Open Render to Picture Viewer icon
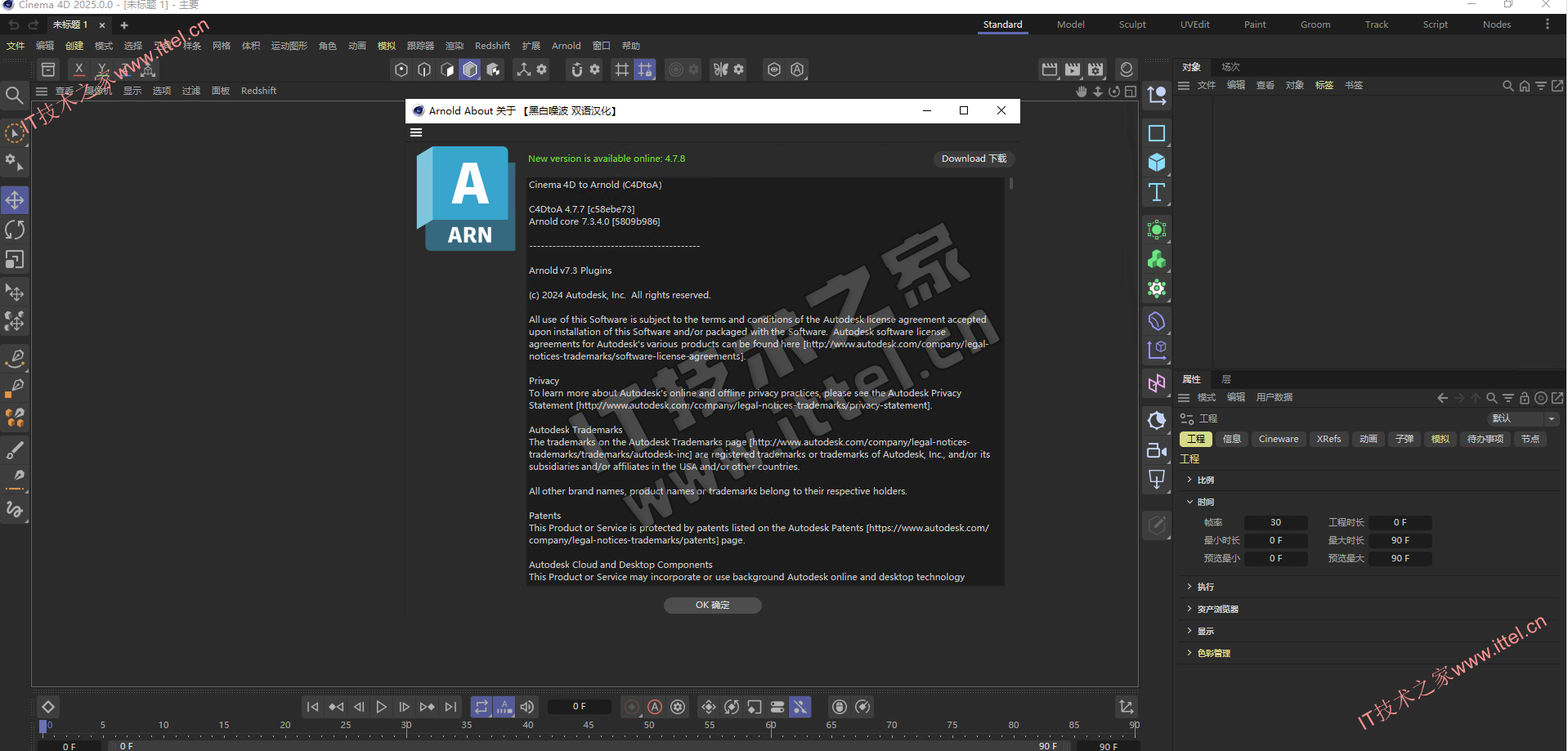 pos(1073,69)
